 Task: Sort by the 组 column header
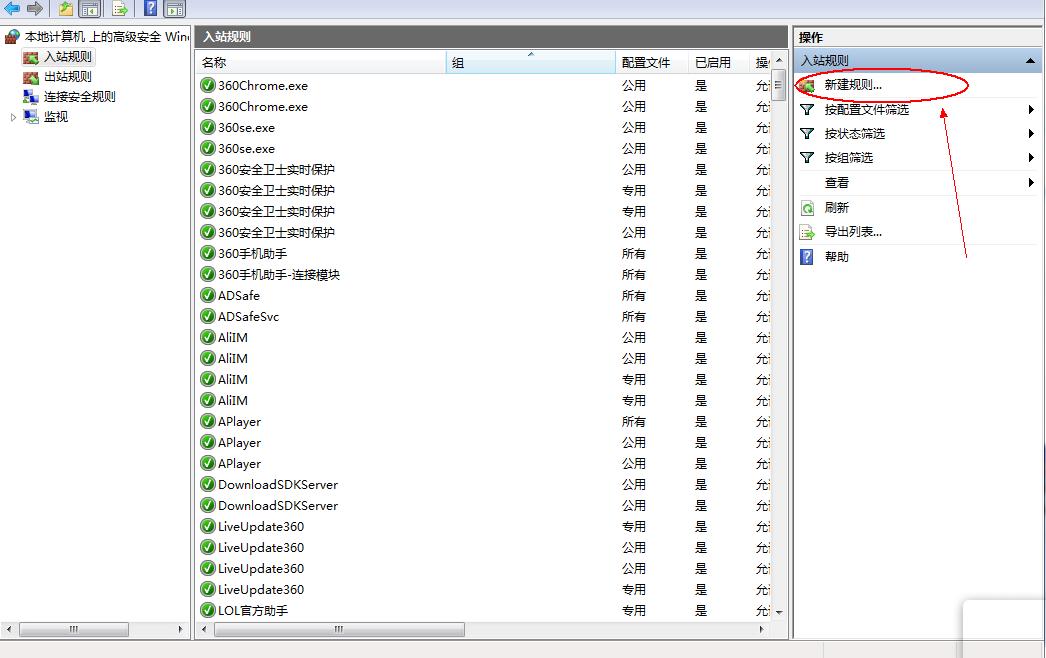[530, 63]
